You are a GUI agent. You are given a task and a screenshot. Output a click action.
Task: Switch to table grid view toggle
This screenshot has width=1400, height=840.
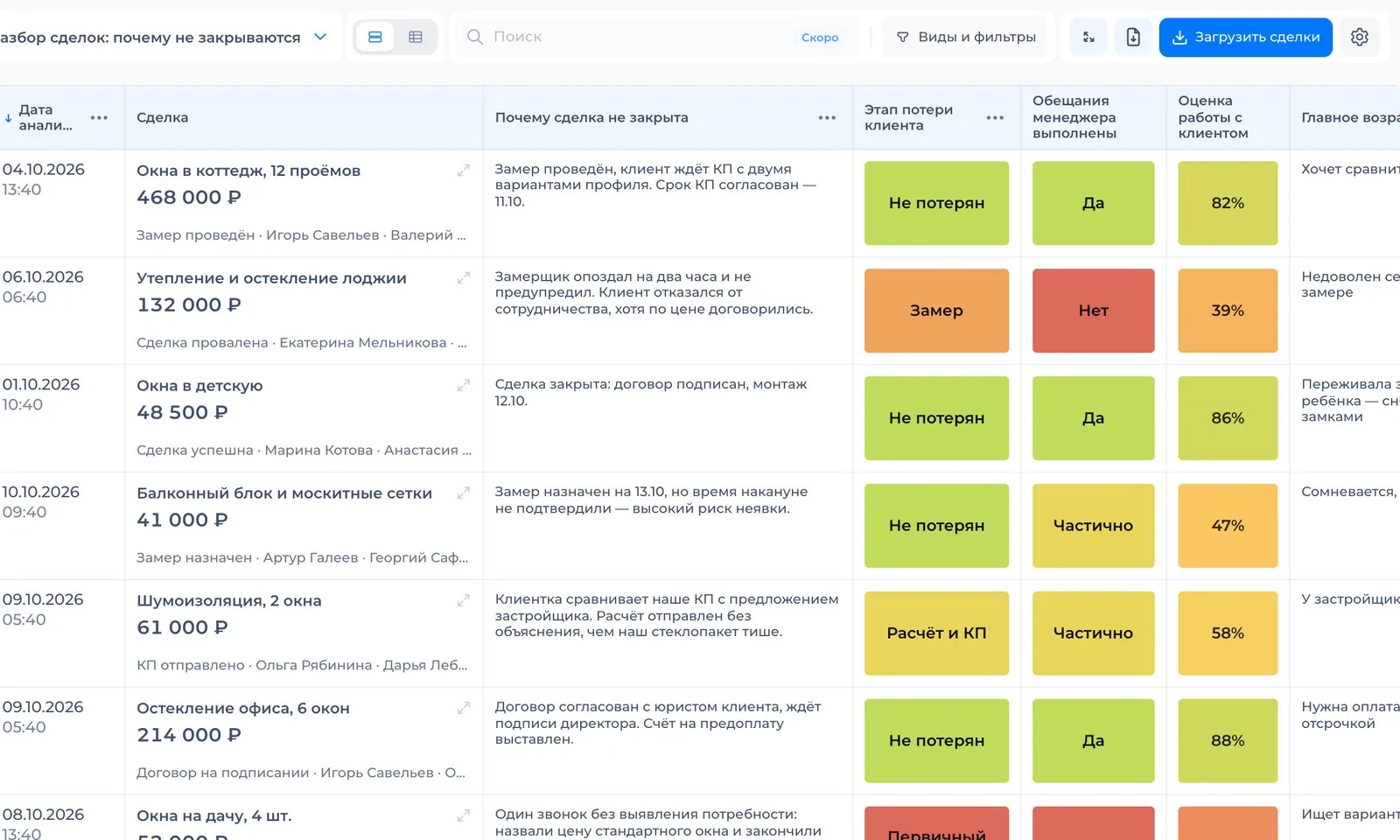416,37
